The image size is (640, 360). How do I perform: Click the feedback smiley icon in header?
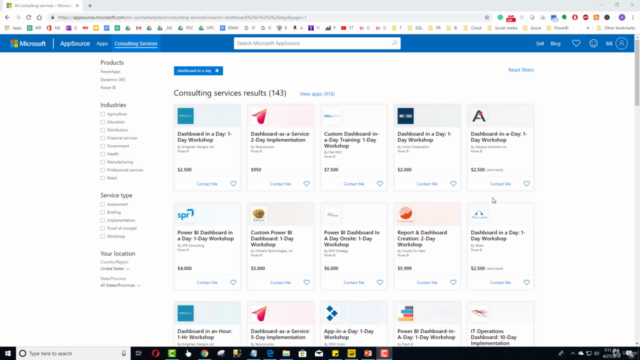tap(593, 43)
